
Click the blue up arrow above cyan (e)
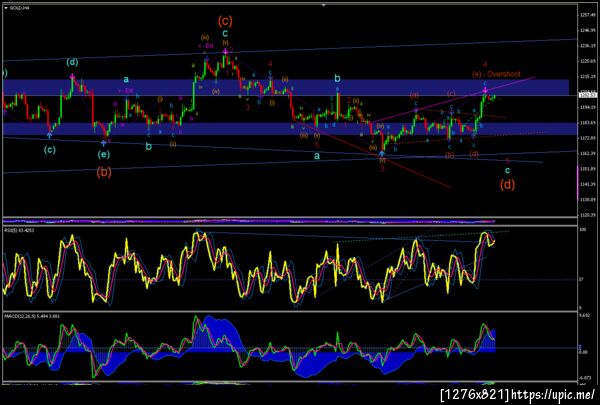(x=103, y=143)
